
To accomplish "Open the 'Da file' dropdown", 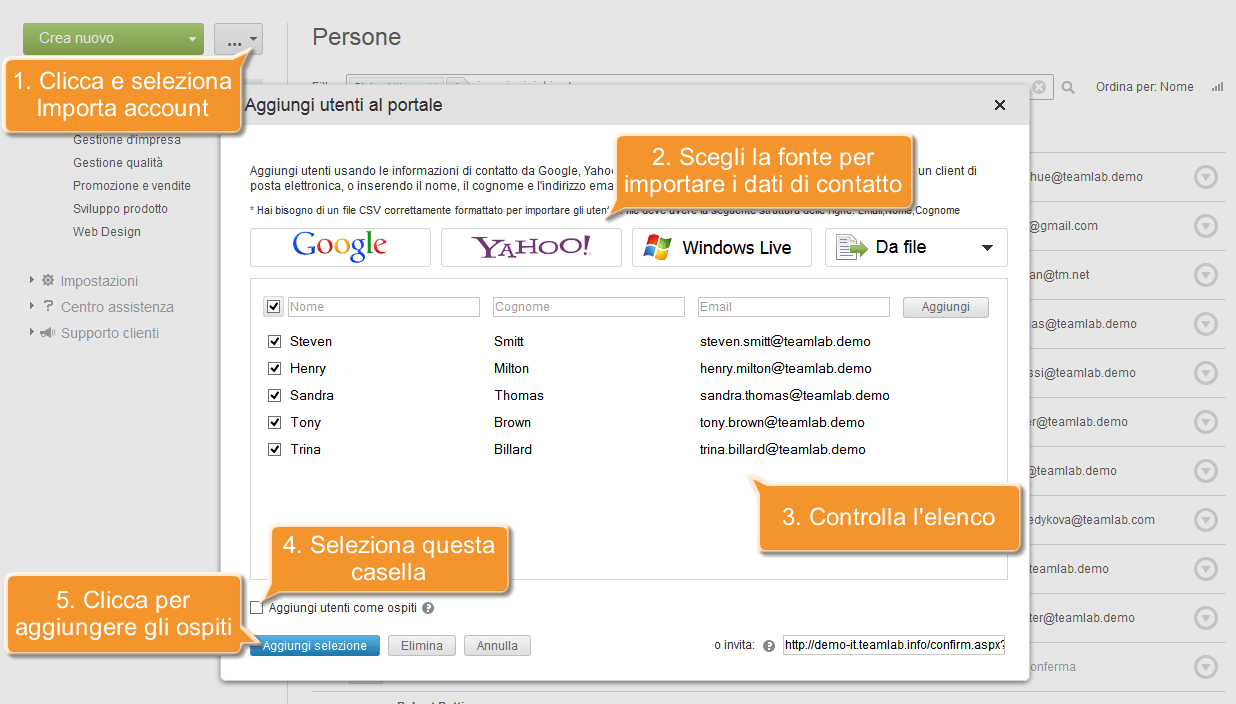I will click(916, 247).
